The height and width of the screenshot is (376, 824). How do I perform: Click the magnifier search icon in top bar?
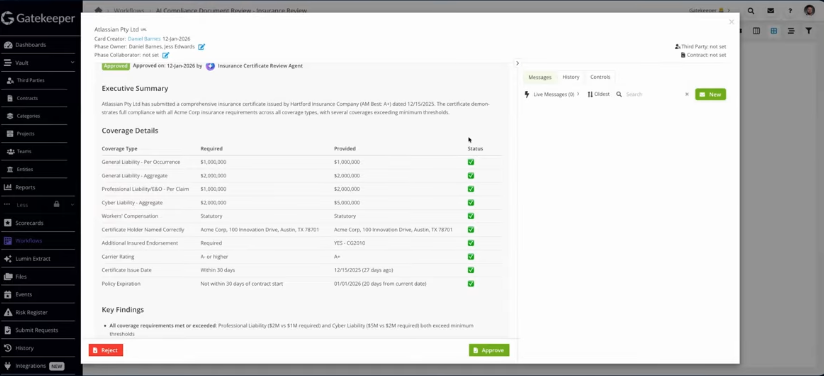click(751, 11)
